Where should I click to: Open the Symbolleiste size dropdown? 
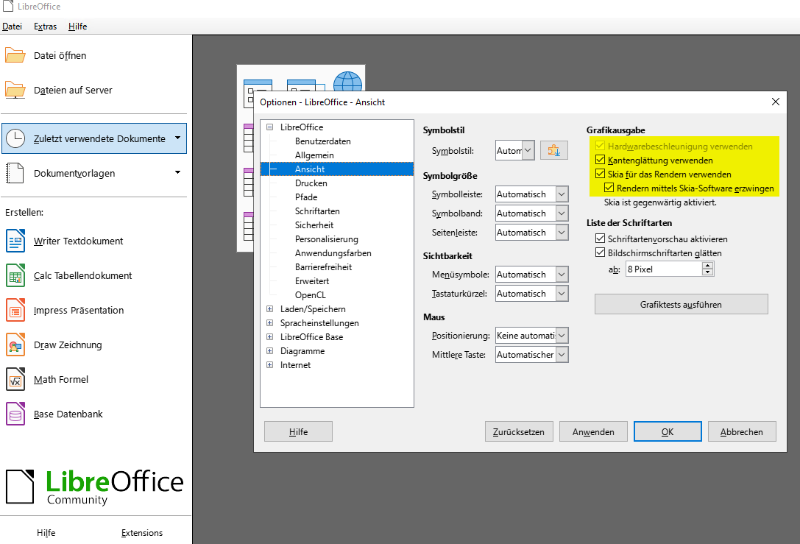tap(532, 194)
